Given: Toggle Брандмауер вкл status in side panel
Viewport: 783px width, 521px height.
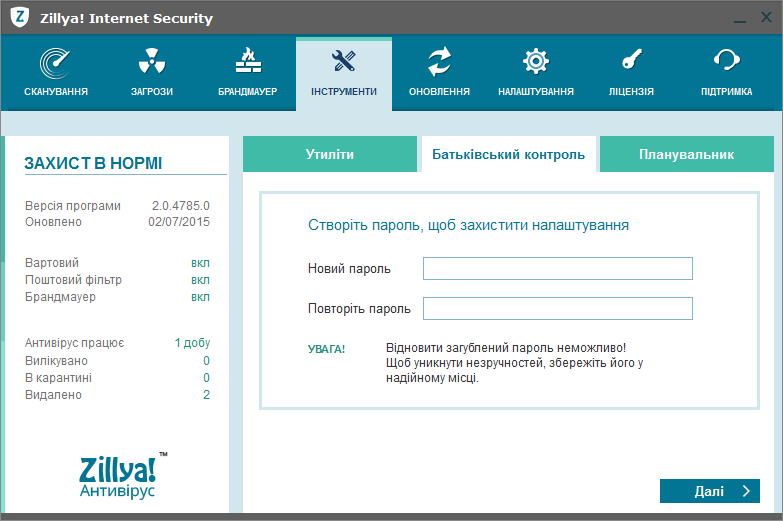Looking at the screenshot, I should [x=200, y=297].
